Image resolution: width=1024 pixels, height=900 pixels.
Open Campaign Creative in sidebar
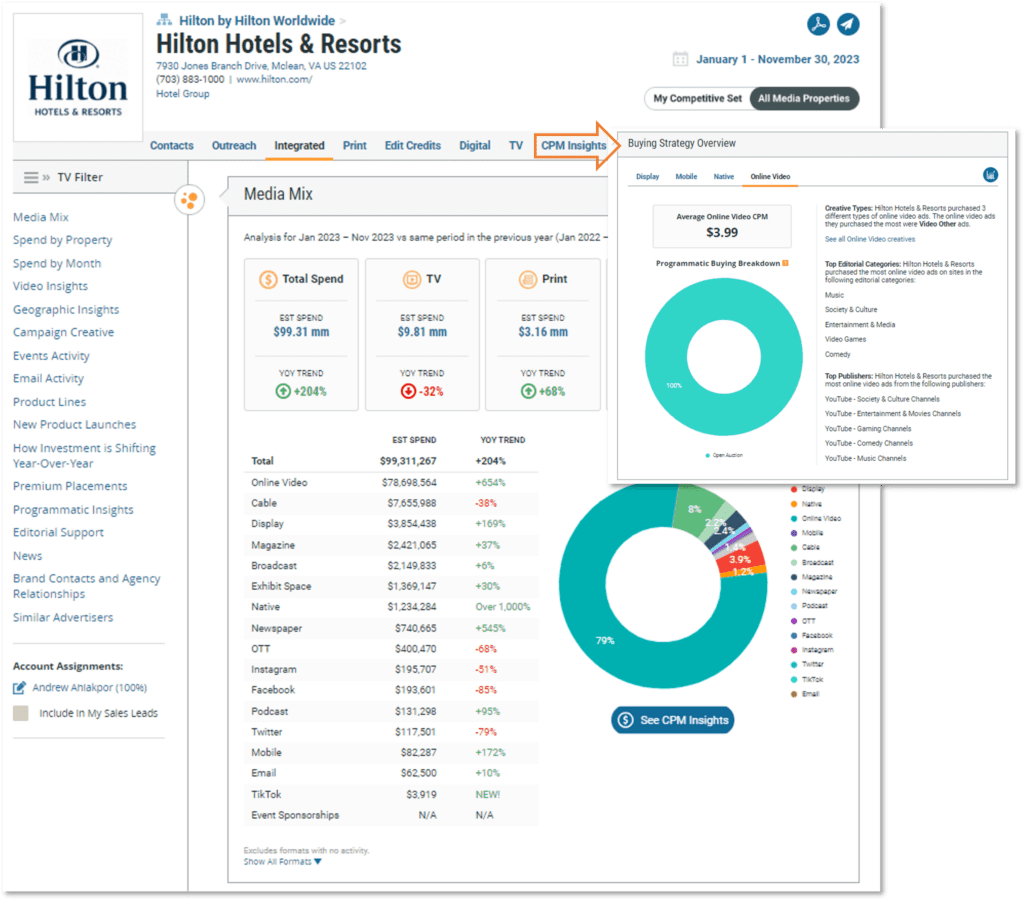pyautogui.click(x=63, y=332)
